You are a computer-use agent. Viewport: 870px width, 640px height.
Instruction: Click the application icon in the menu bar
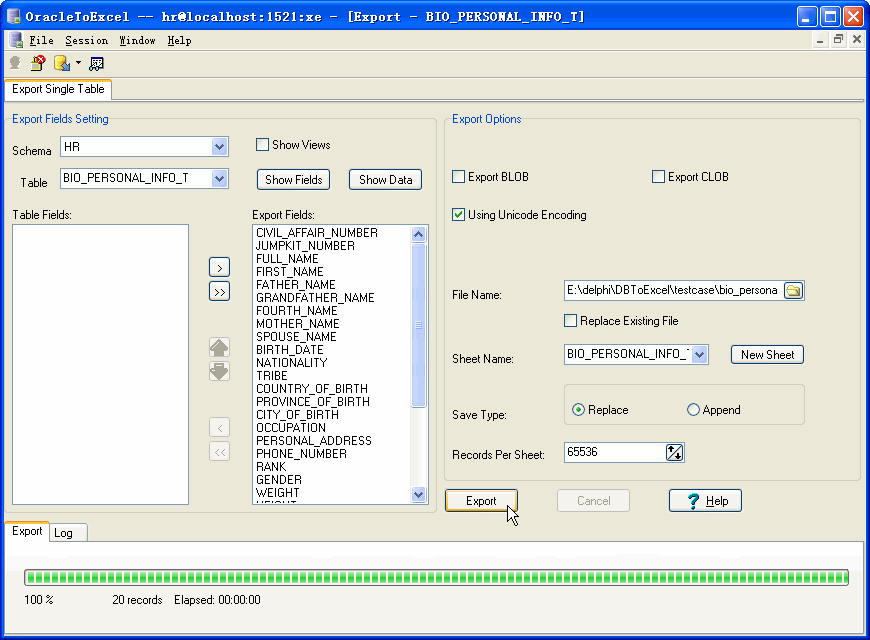pos(16,40)
